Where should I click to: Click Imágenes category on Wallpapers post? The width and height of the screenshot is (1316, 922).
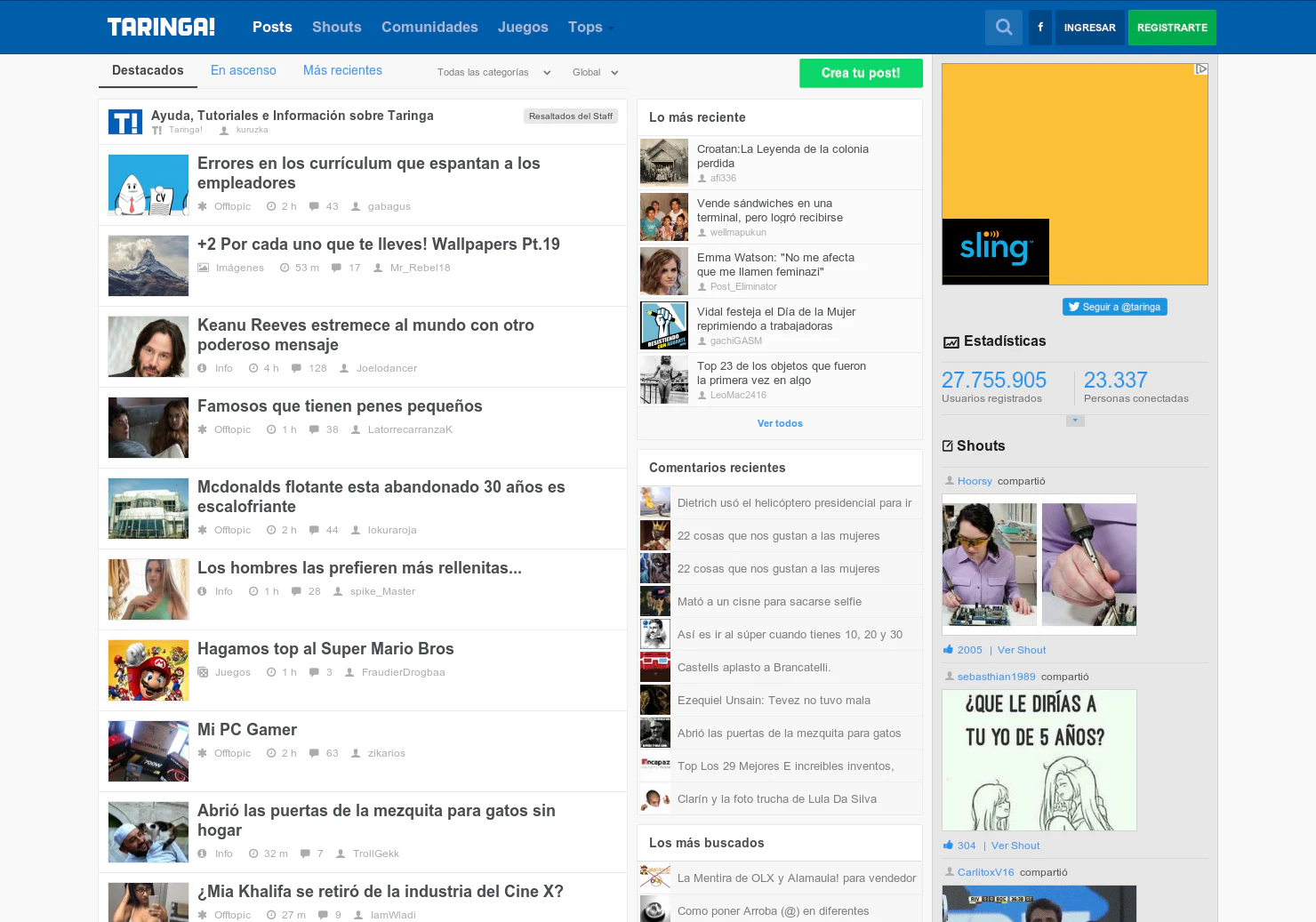[x=240, y=268]
